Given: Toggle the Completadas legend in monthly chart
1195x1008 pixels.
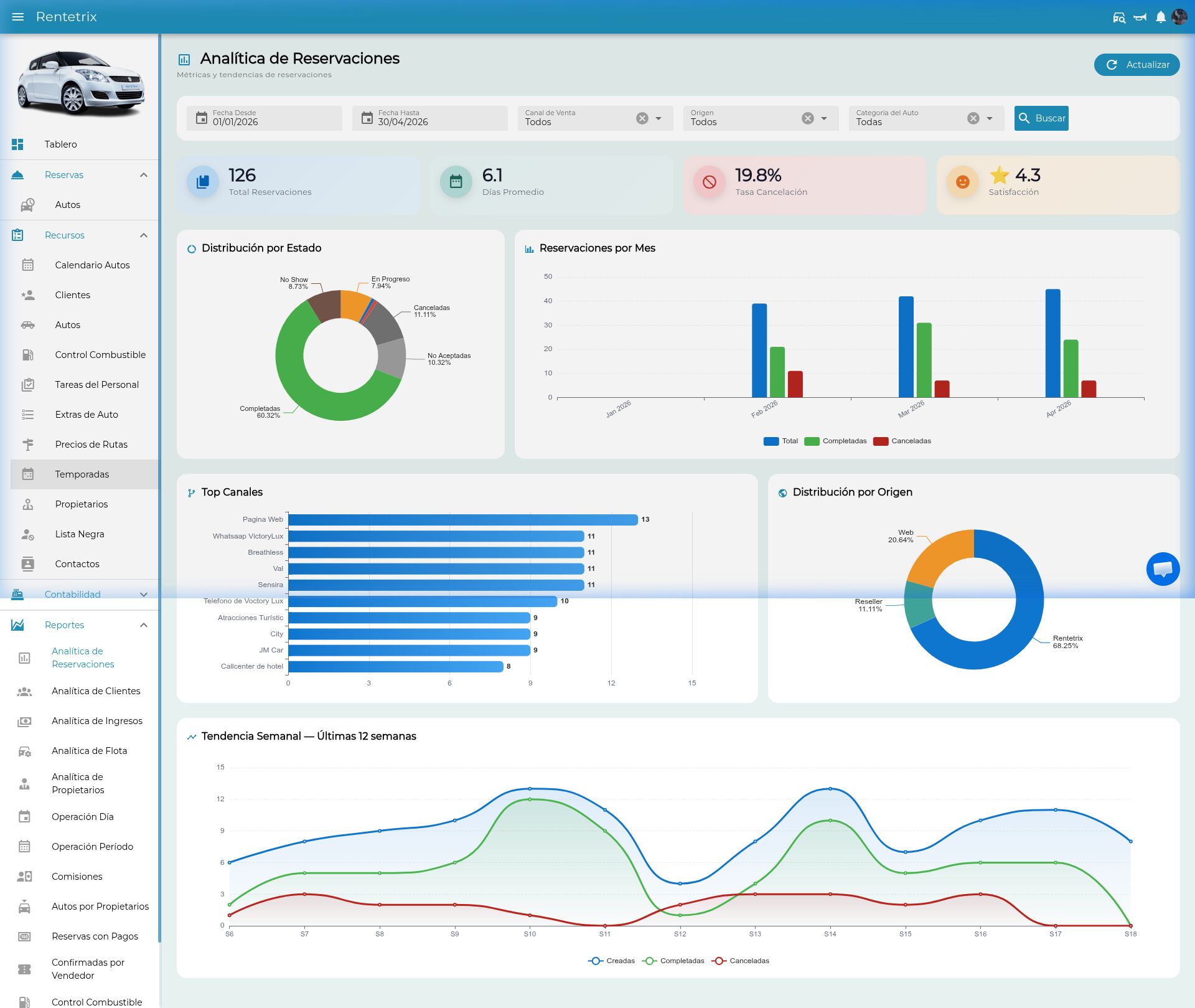Looking at the screenshot, I should [835, 441].
